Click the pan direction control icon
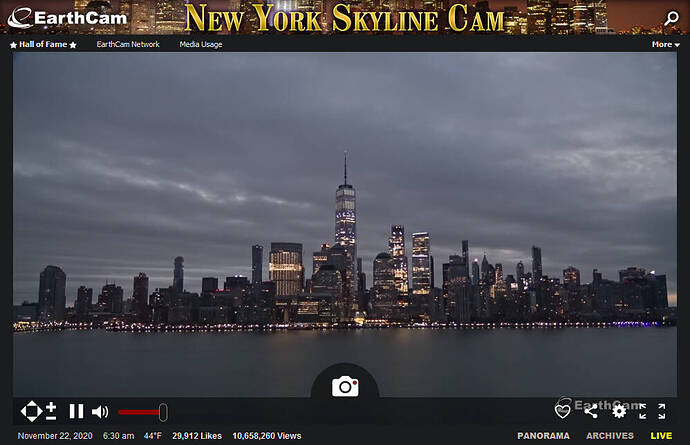 tap(31, 412)
